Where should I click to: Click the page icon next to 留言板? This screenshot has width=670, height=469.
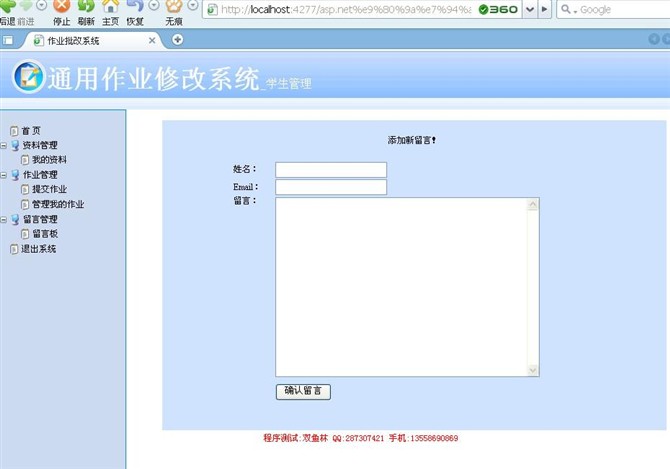pyautogui.click(x=25, y=234)
